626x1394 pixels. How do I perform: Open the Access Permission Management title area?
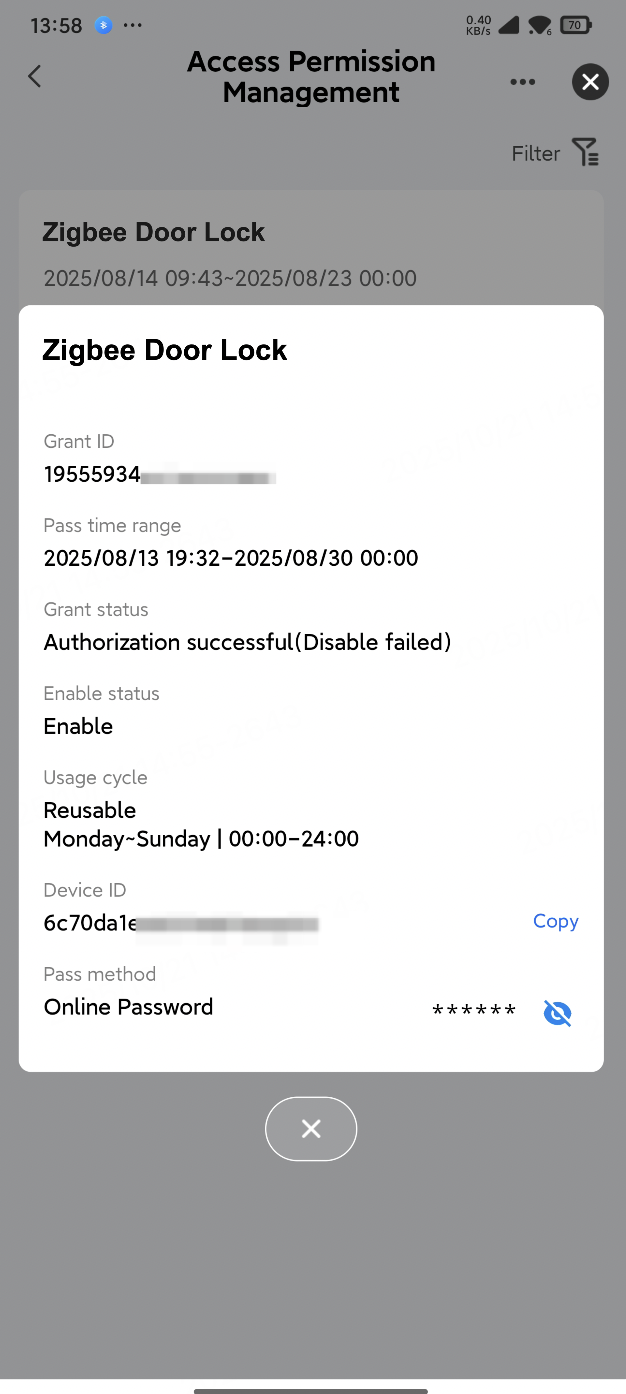pos(311,77)
